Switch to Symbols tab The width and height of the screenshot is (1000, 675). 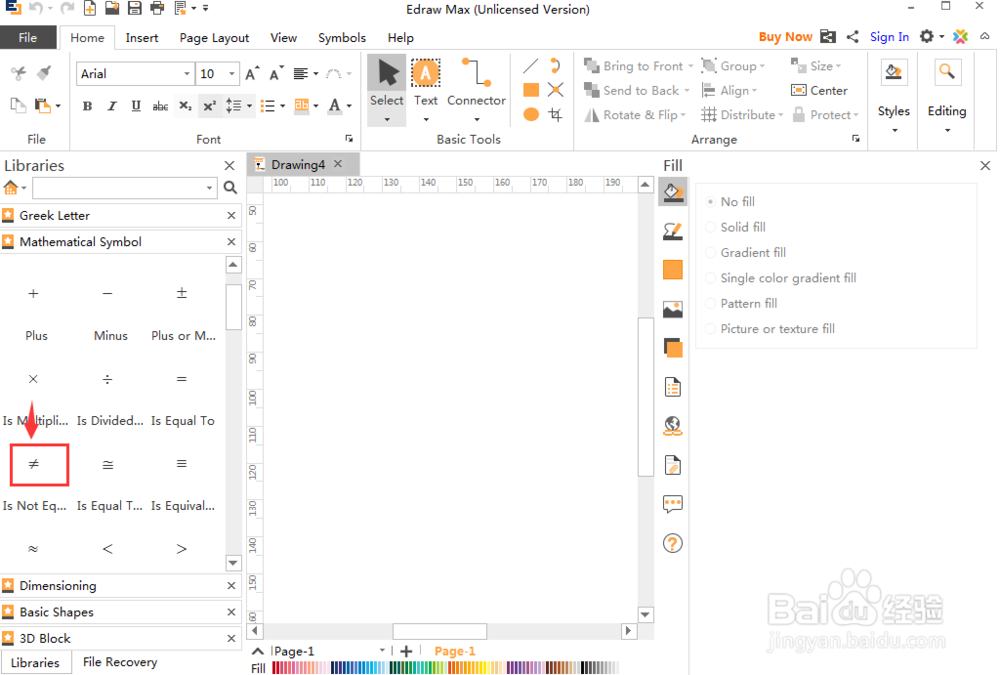[342, 38]
